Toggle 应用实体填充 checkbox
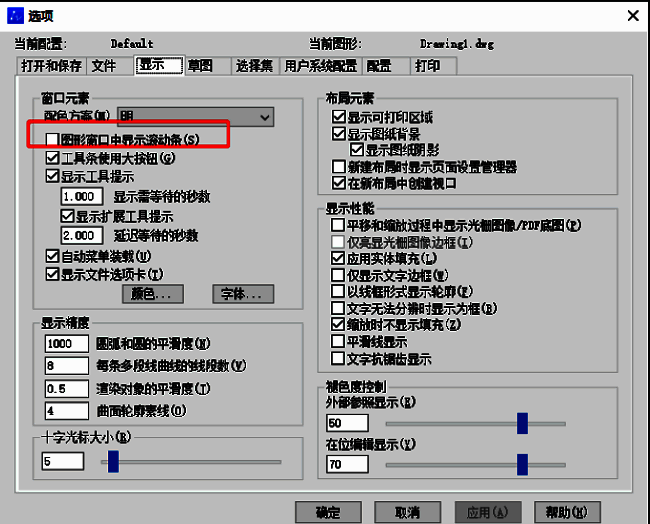Image resolution: width=650 pixels, height=524 pixels. tap(337, 258)
